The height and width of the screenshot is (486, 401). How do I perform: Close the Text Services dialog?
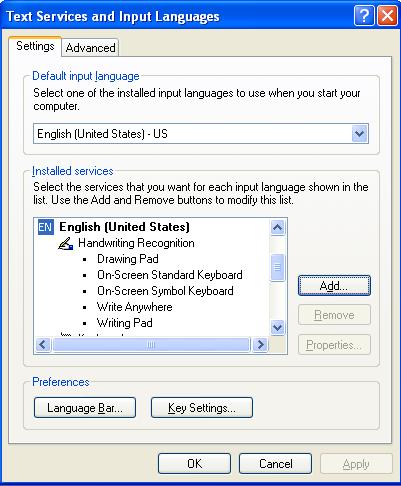click(x=387, y=15)
